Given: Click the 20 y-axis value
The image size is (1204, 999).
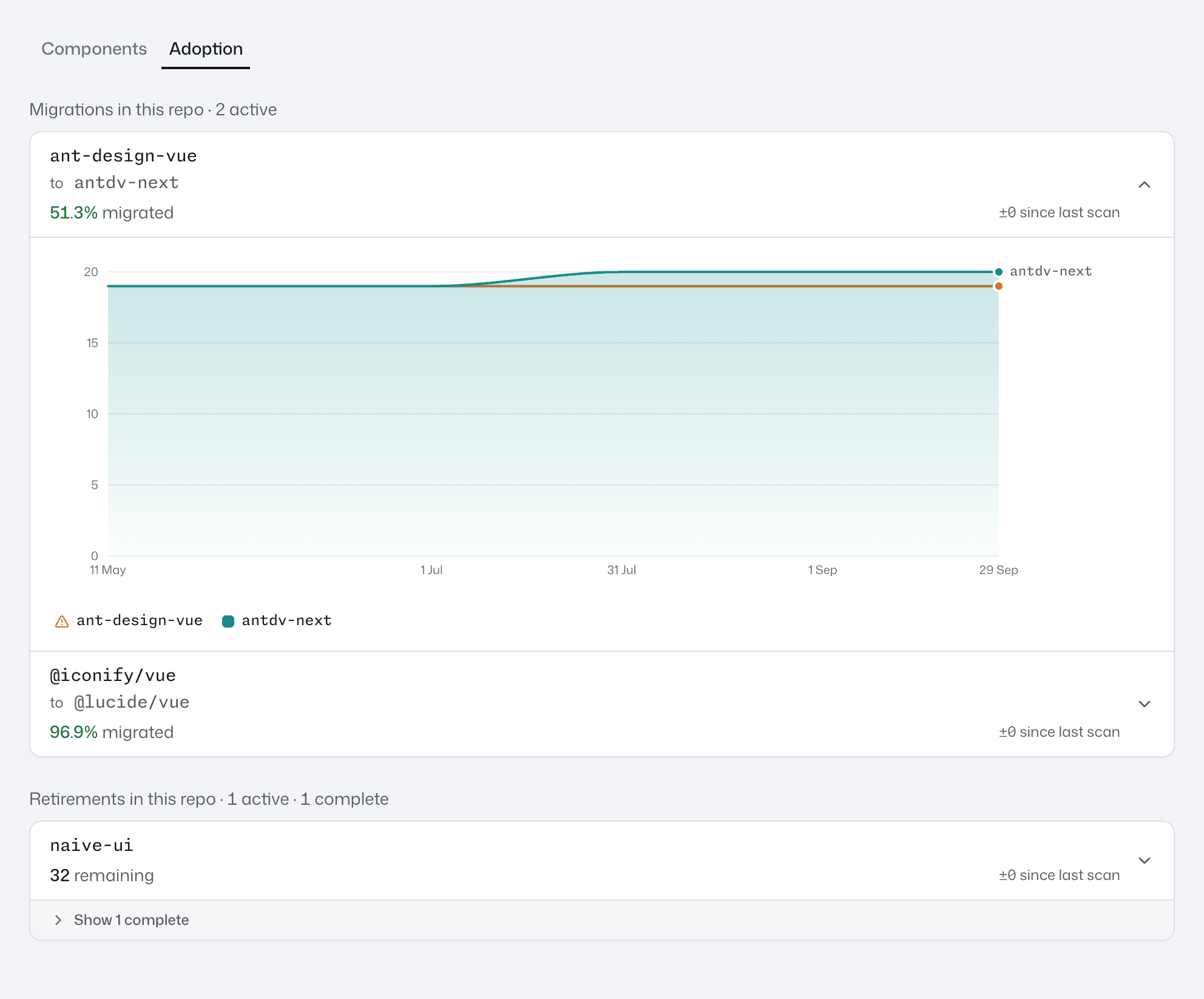Looking at the screenshot, I should pyautogui.click(x=91, y=272).
